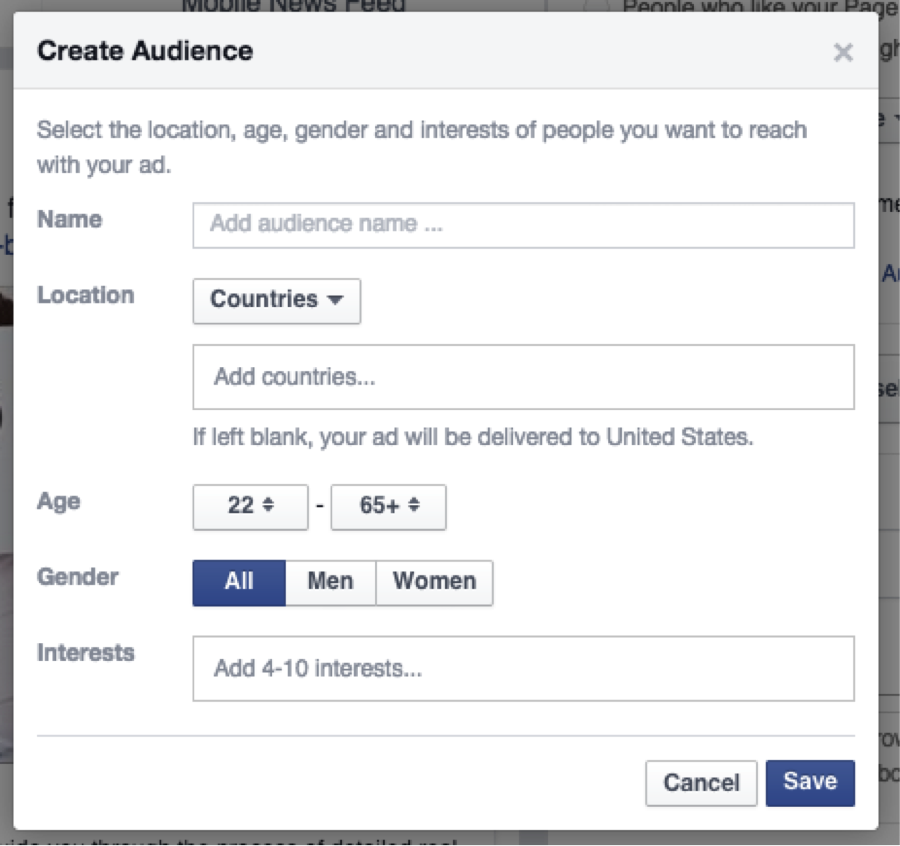Click the Interests field label

tap(85, 653)
